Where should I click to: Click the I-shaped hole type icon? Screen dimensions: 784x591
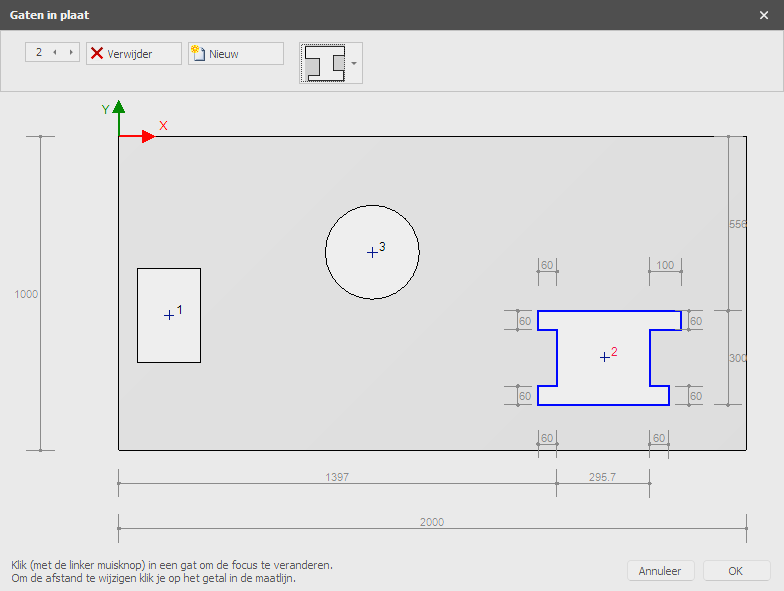(x=324, y=63)
